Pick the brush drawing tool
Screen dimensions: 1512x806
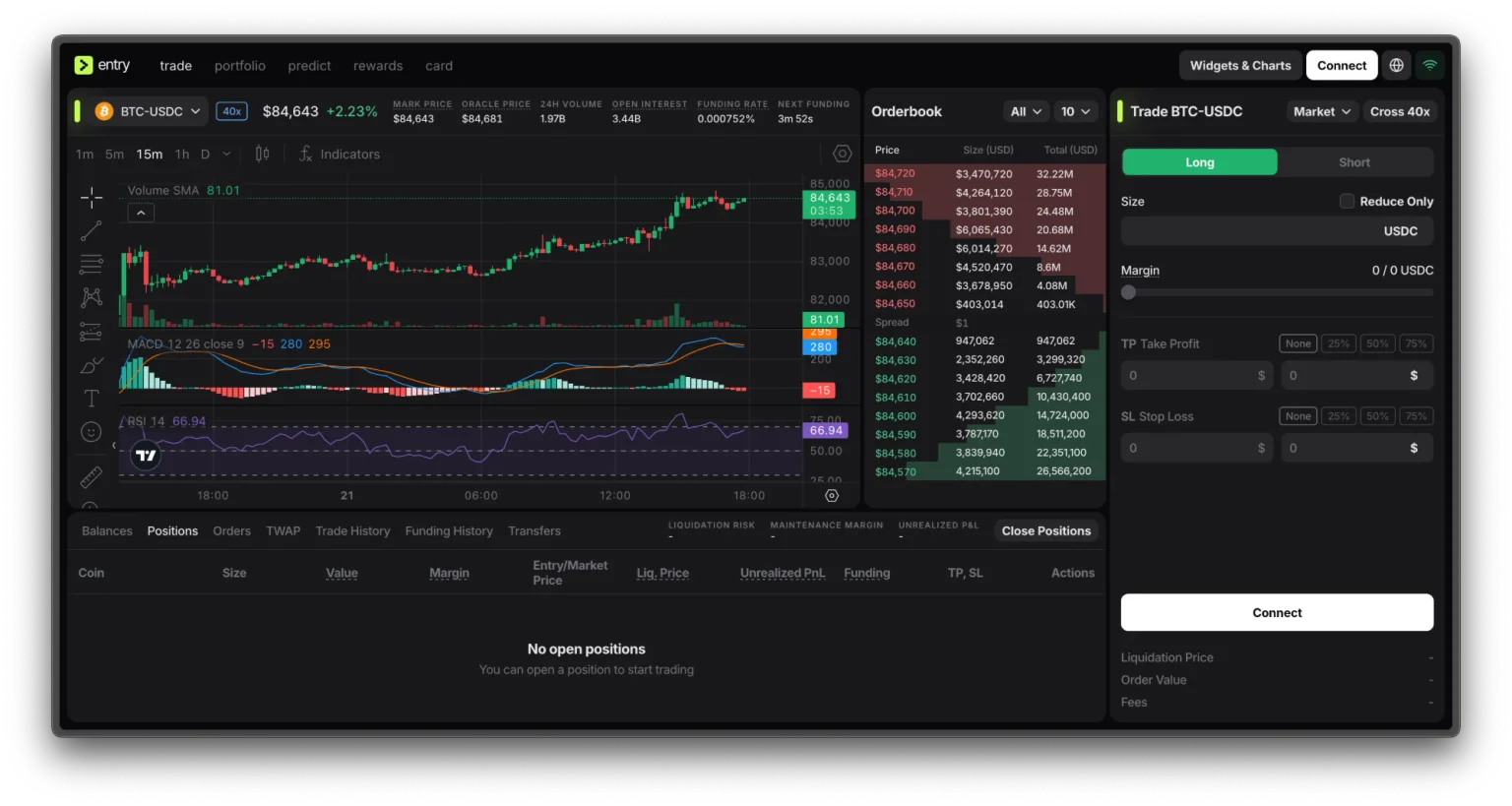pyautogui.click(x=92, y=365)
